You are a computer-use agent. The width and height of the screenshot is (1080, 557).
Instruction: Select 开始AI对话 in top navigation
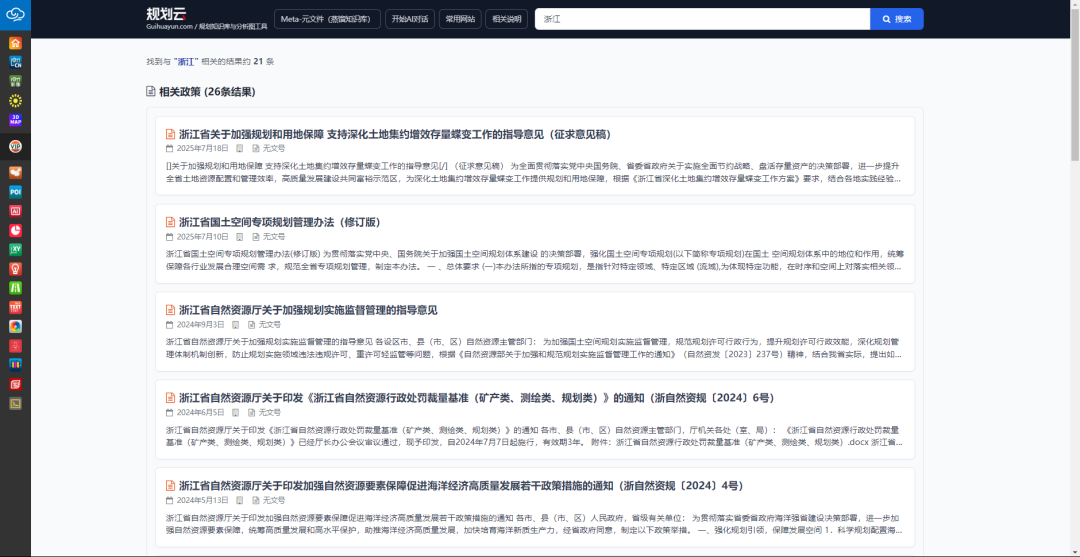[x=410, y=19]
